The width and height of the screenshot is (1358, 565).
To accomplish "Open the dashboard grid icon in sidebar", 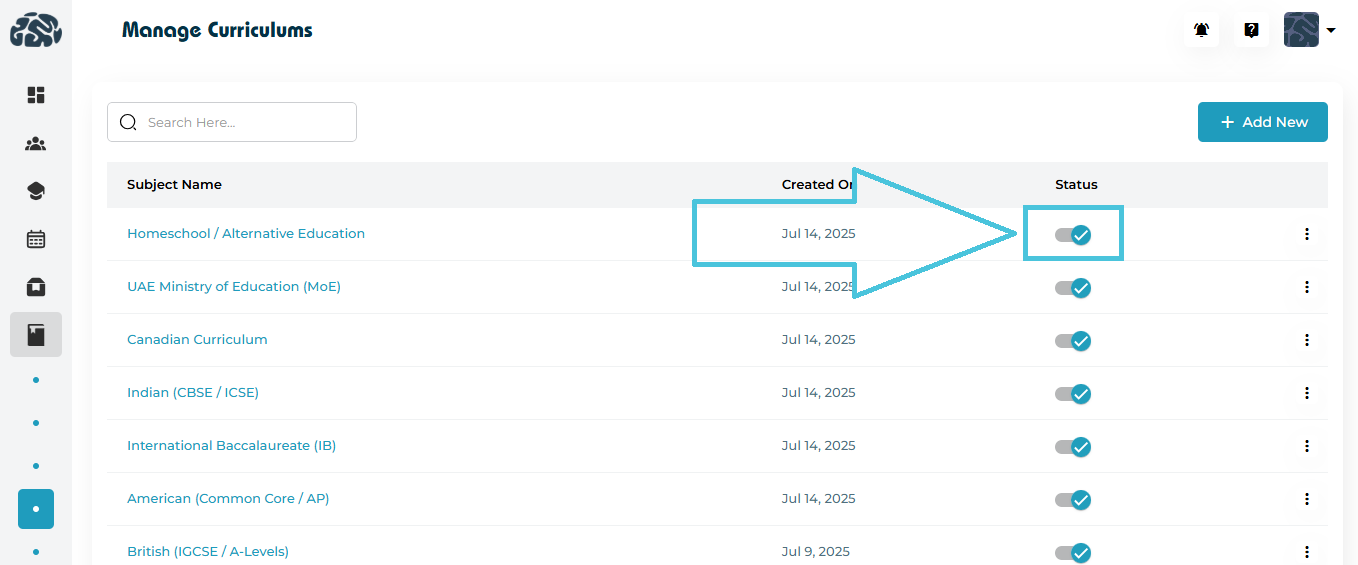I will [36, 95].
